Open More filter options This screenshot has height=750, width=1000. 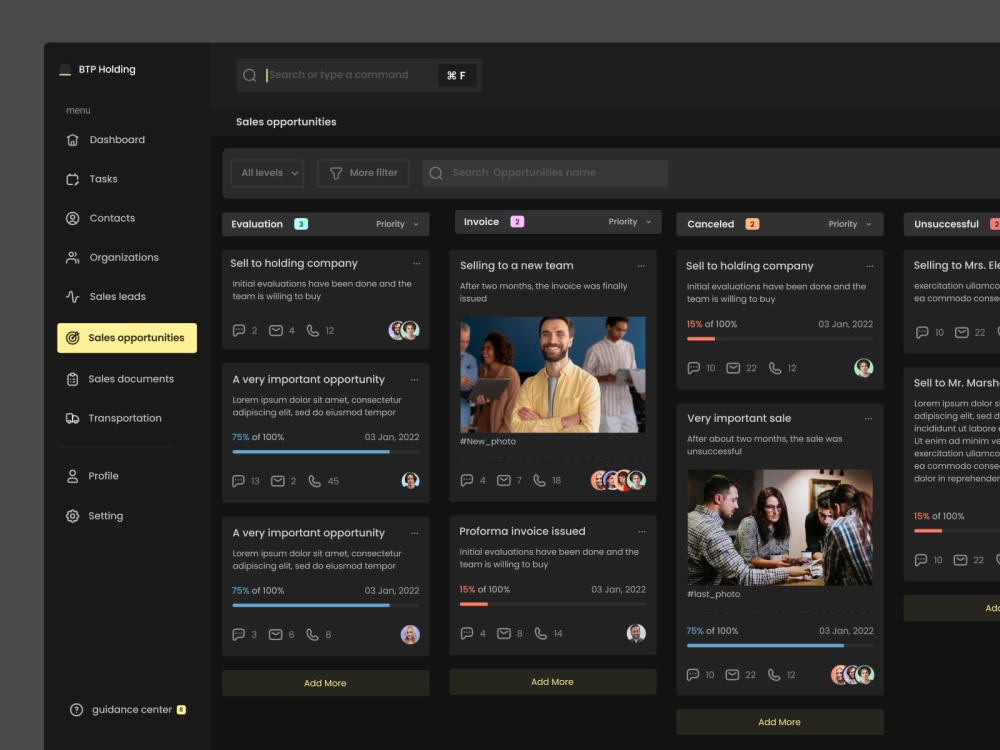363,173
